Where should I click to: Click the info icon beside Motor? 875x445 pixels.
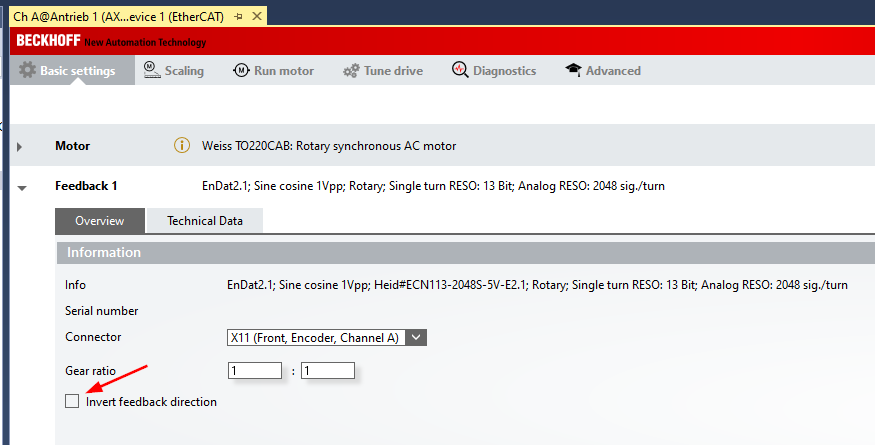182,146
